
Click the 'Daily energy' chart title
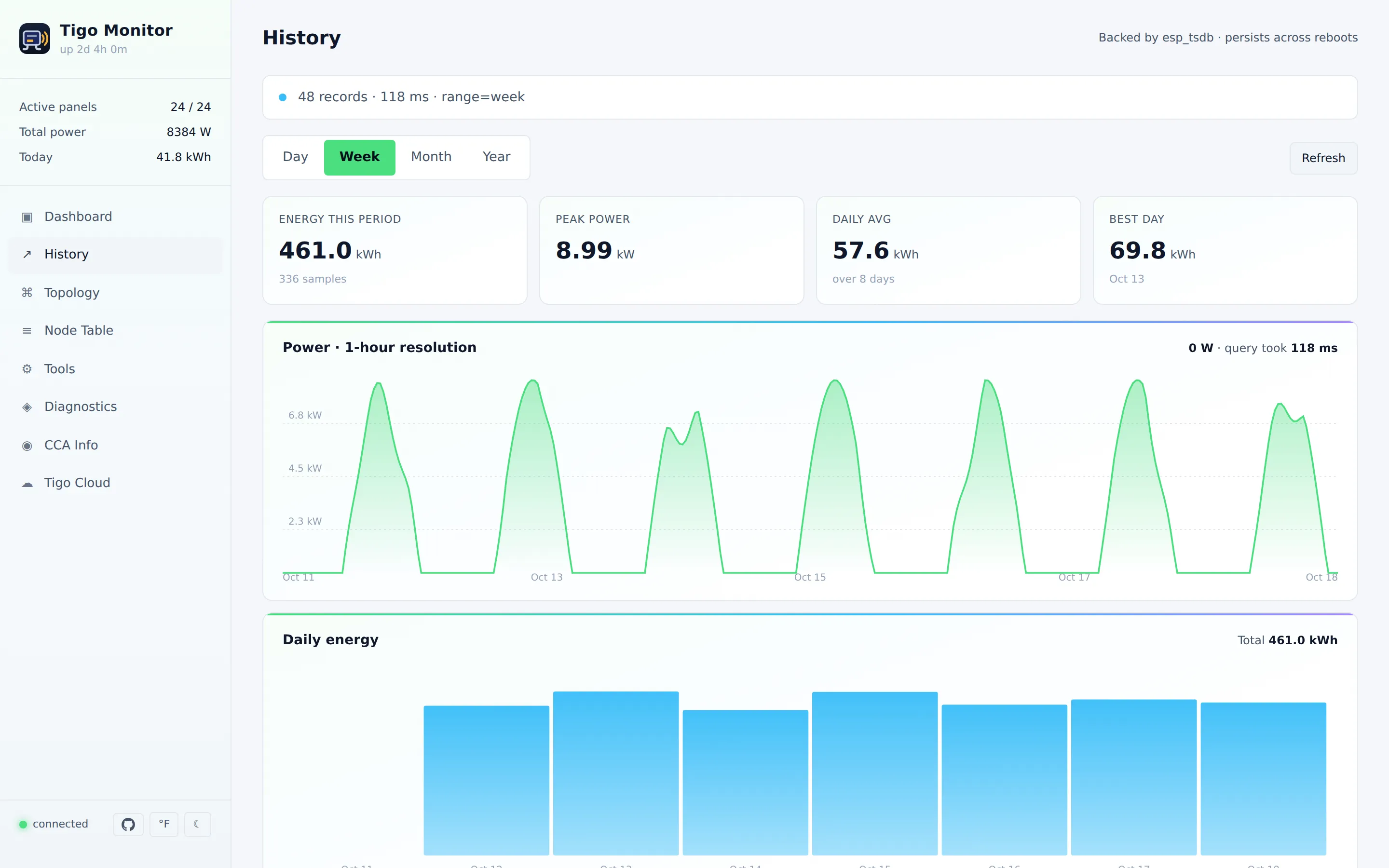point(330,640)
